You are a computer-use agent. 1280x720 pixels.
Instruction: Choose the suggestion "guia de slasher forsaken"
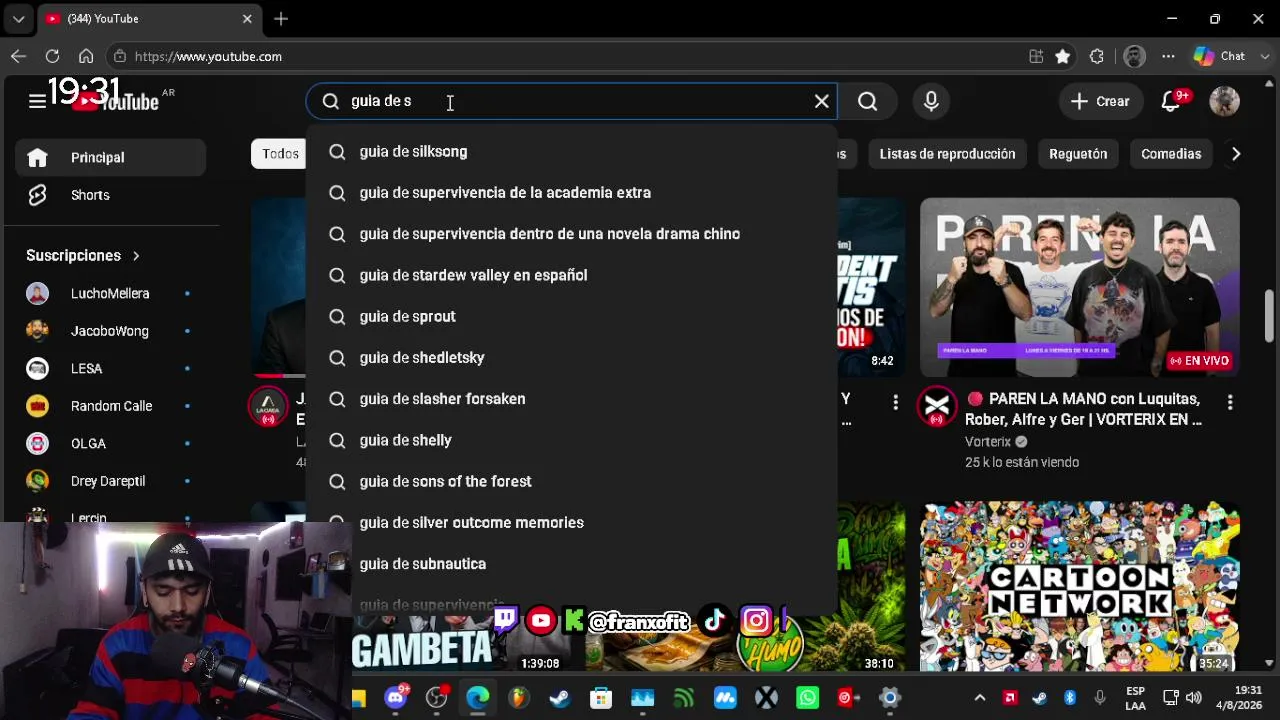(572, 399)
